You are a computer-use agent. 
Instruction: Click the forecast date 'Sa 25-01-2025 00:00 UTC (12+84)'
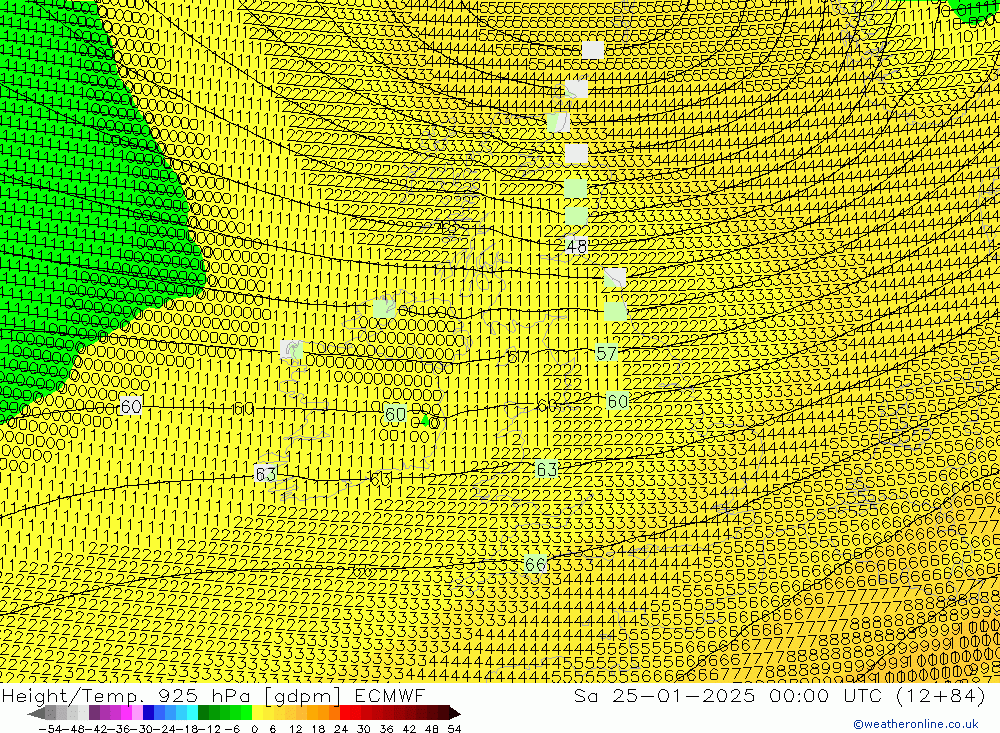779,696
